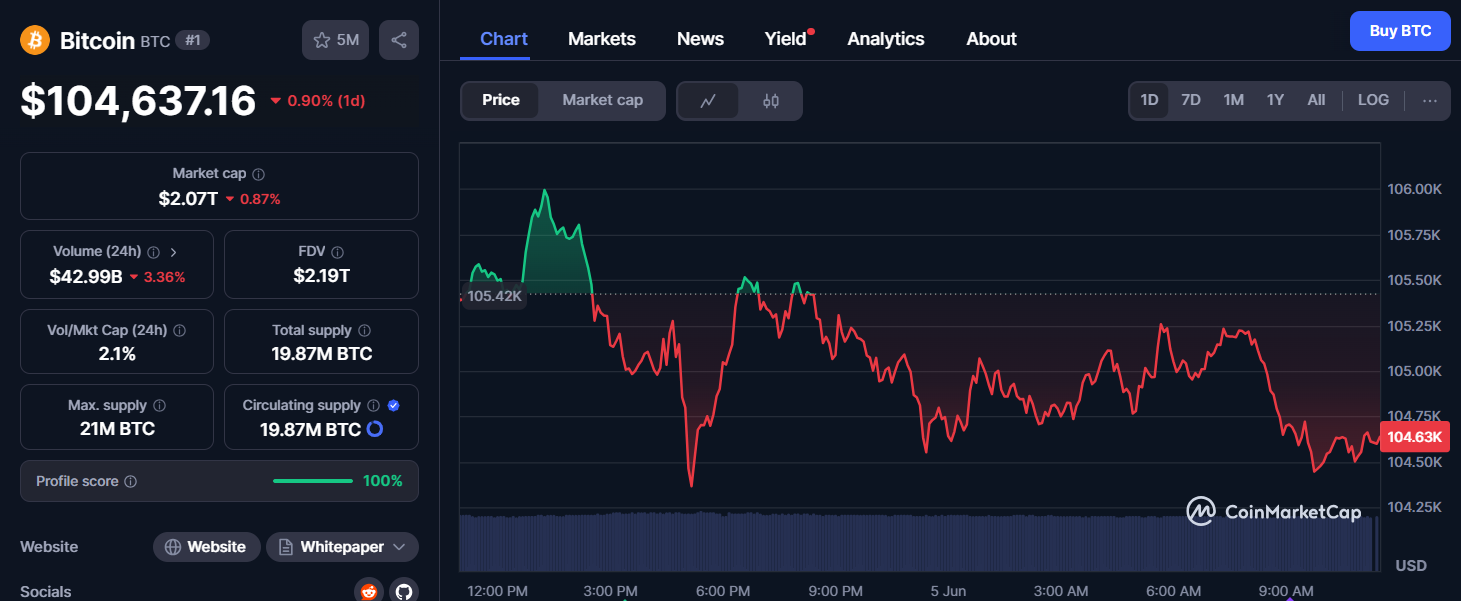The image size is (1461, 601).
Task: Open the Reddit social link icon
Action: tap(370, 591)
